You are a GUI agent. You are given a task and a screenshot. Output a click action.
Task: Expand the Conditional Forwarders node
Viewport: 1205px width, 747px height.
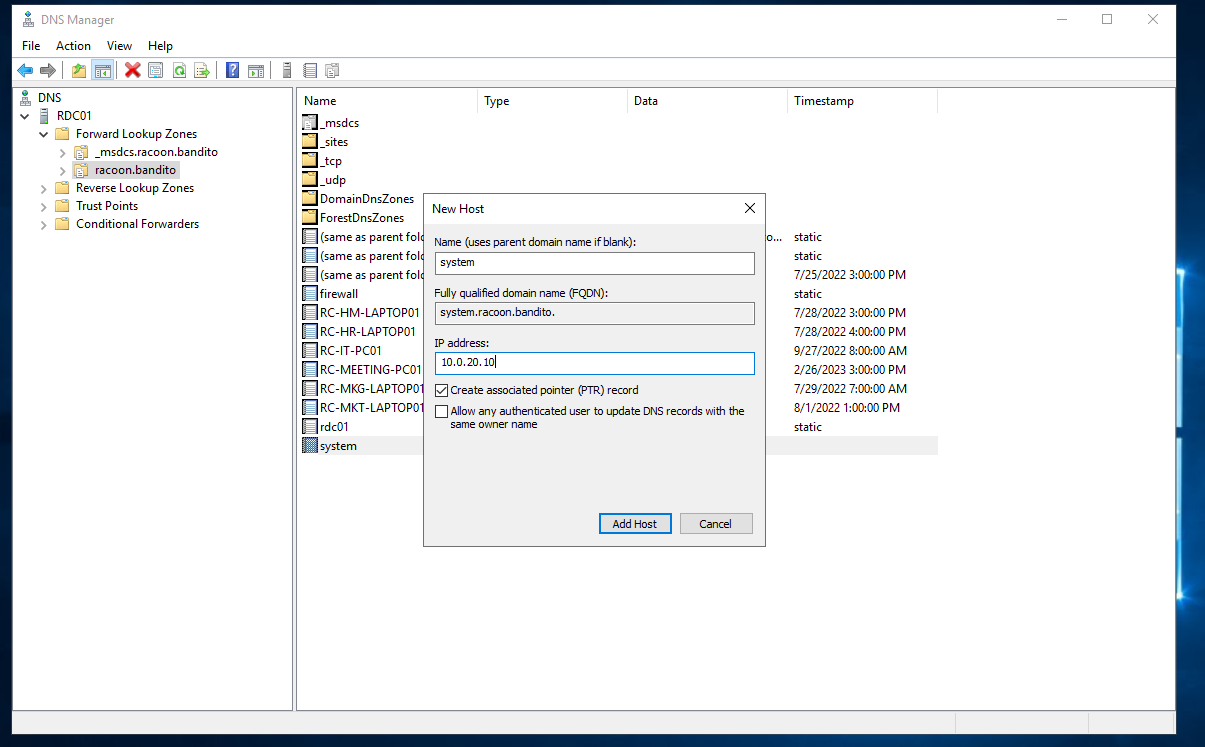point(44,224)
